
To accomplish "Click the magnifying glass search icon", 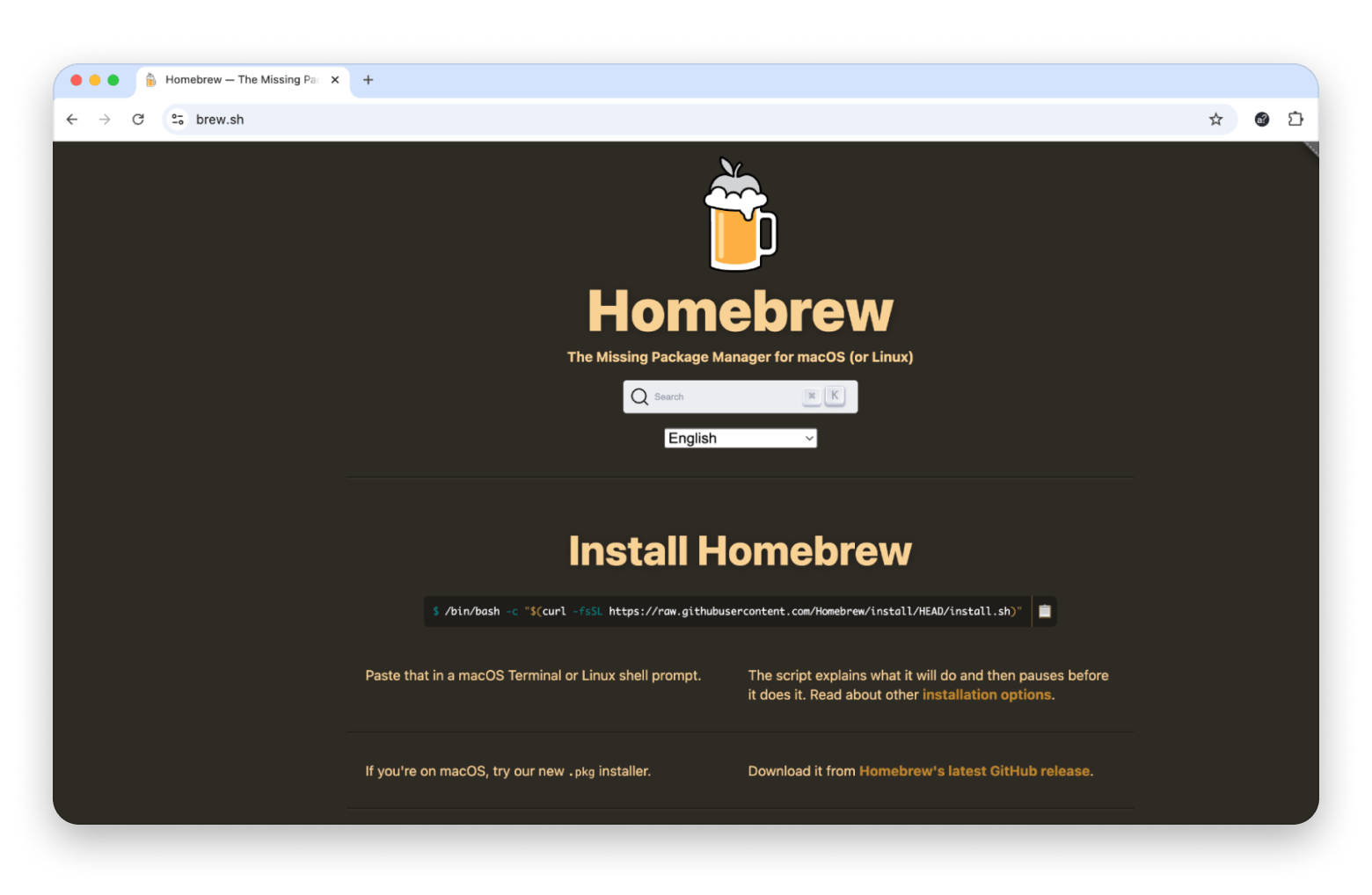I will pos(639,397).
